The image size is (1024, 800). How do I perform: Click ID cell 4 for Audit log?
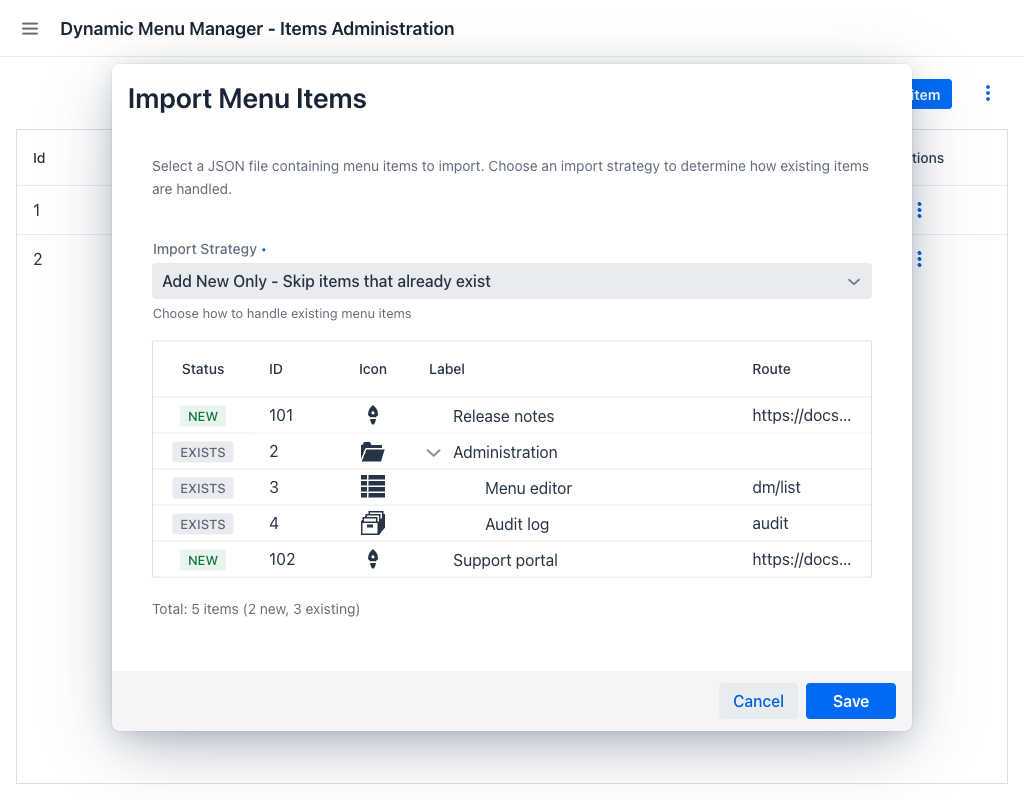pyautogui.click(x=274, y=523)
